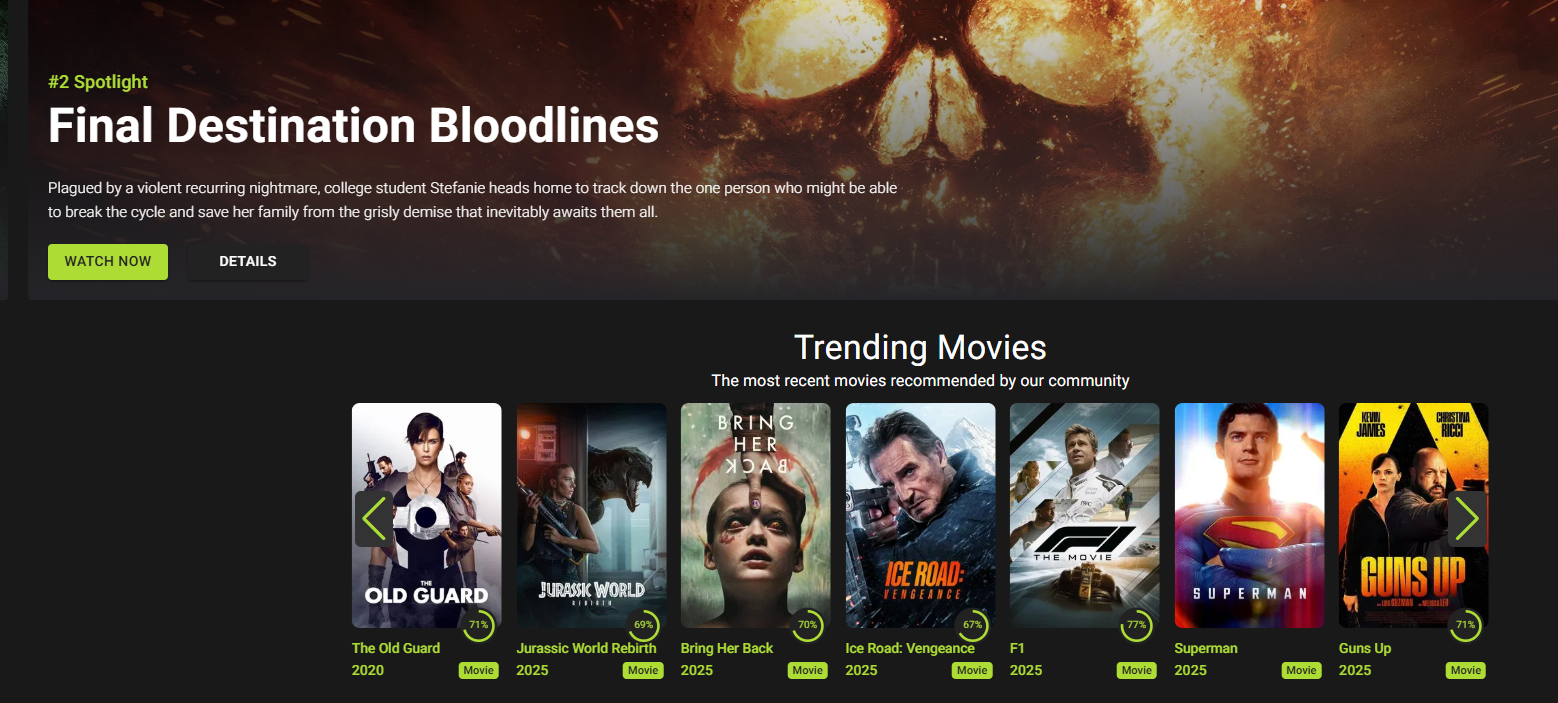Click the 70% rating circle on Bring Her Back

point(807,625)
